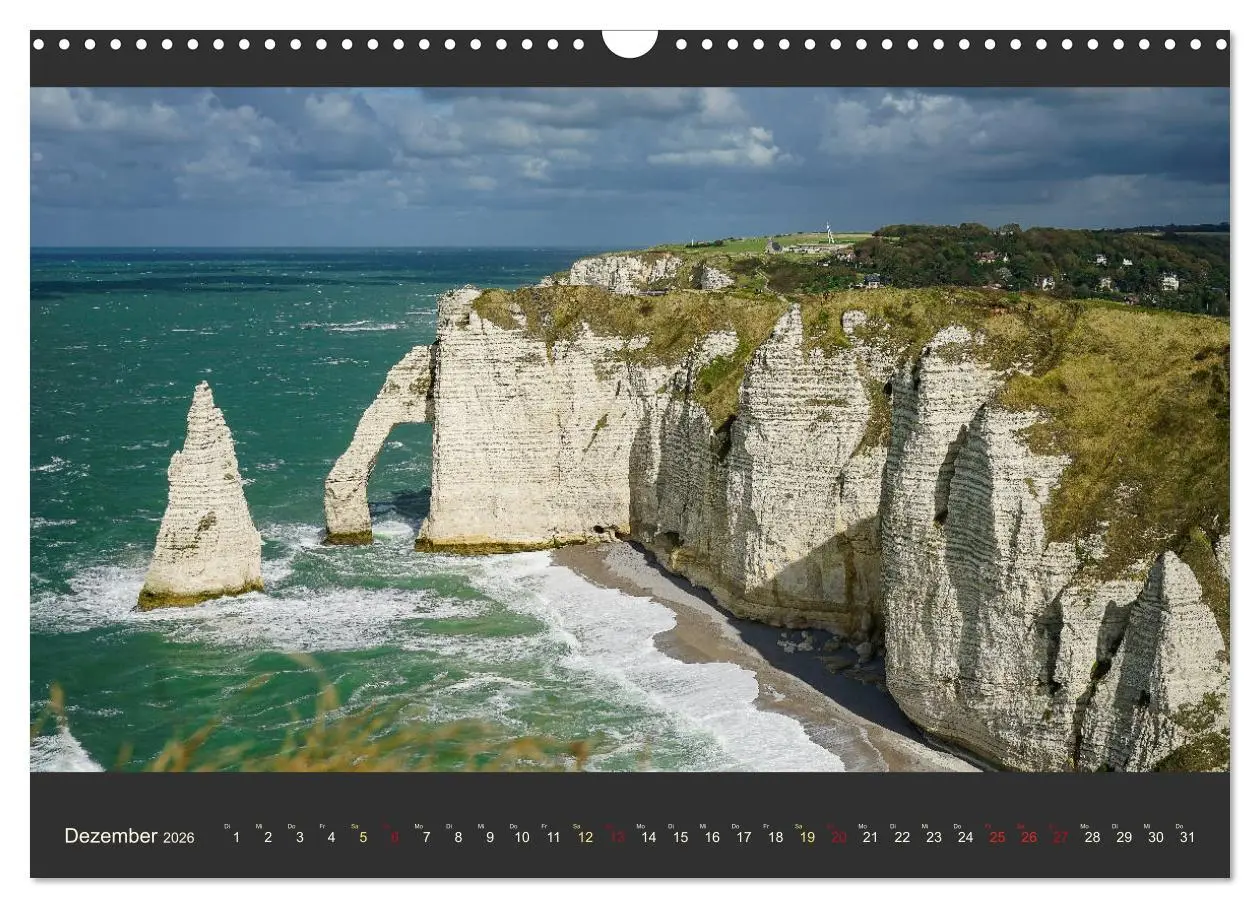Select the yellow Saturday 19 date
1260x908 pixels.
click(x=807, y=838)
